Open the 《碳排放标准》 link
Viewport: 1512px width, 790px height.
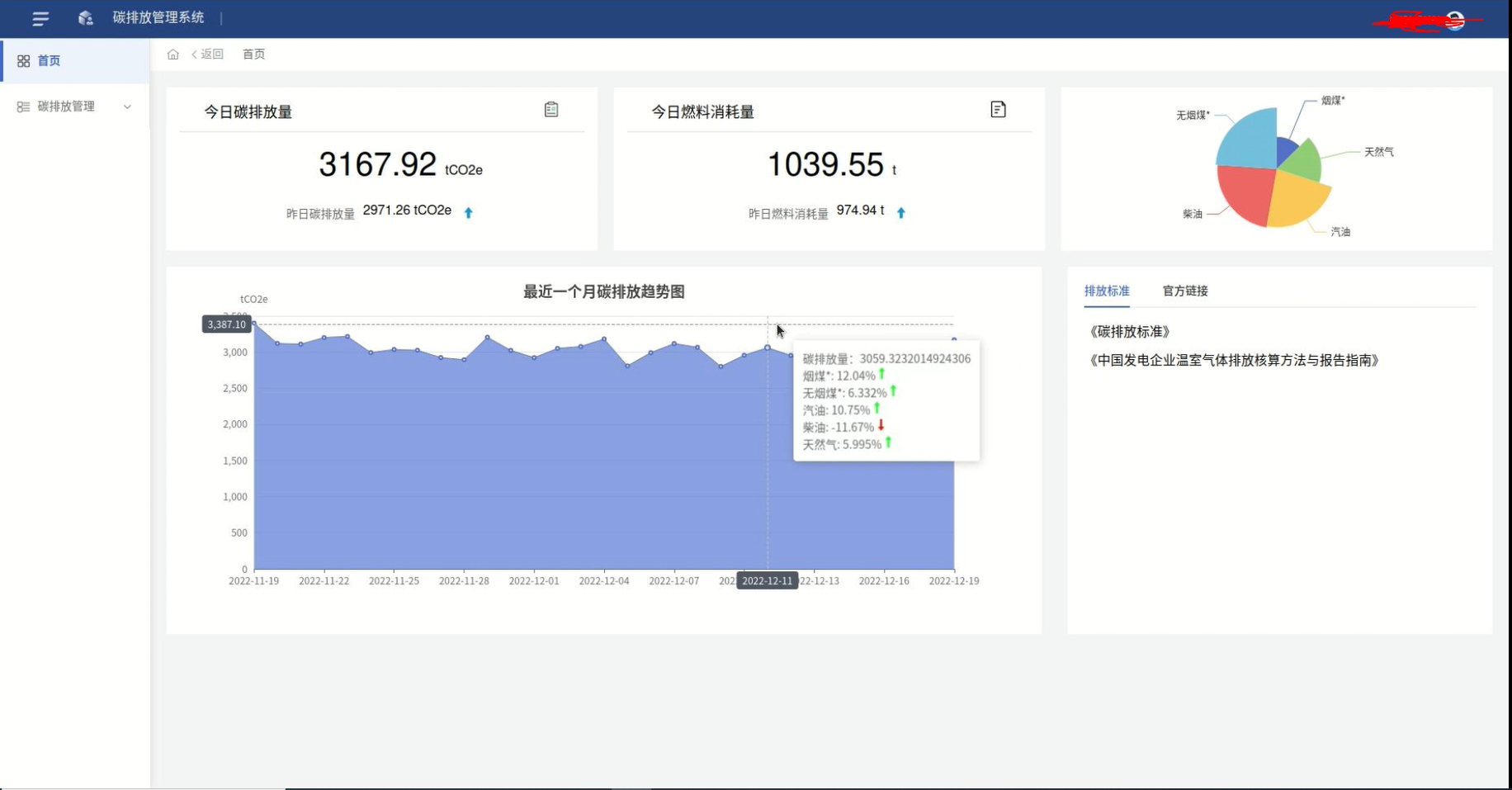pos(1130,332)
